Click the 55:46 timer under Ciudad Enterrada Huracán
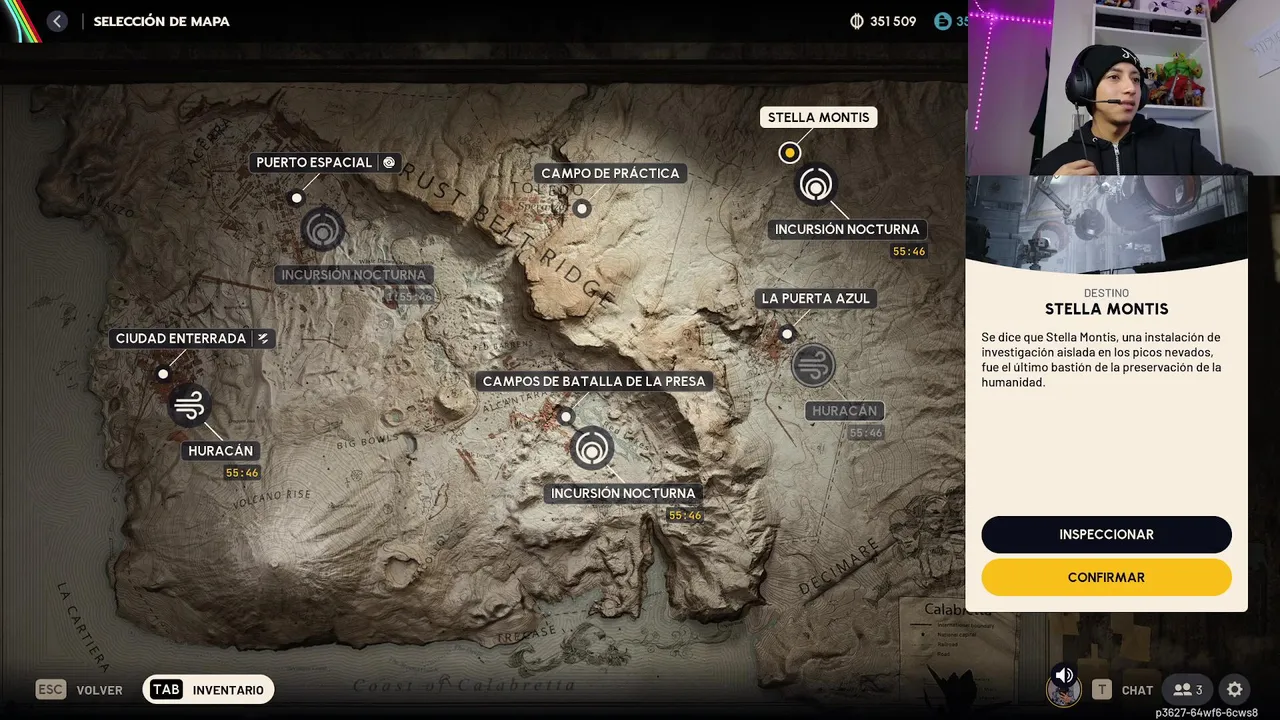1280x720 pixels. tap(242, 473)
